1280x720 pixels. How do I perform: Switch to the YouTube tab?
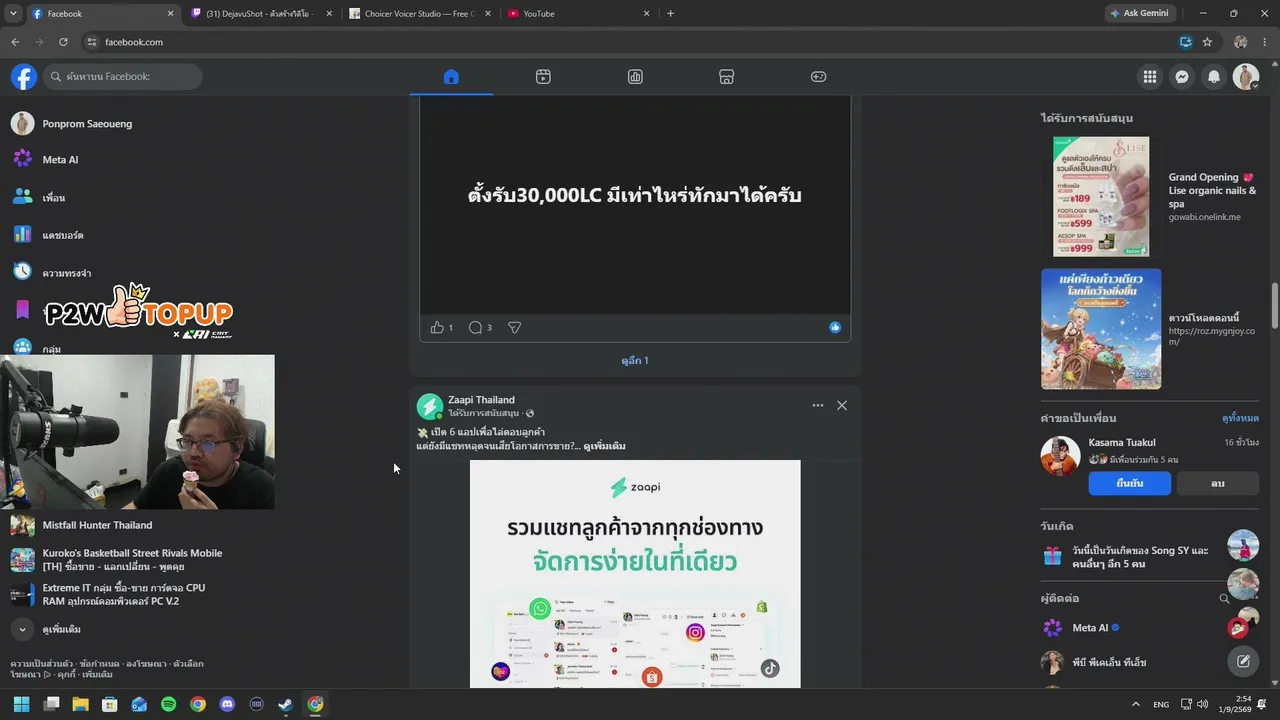(578, 14)
